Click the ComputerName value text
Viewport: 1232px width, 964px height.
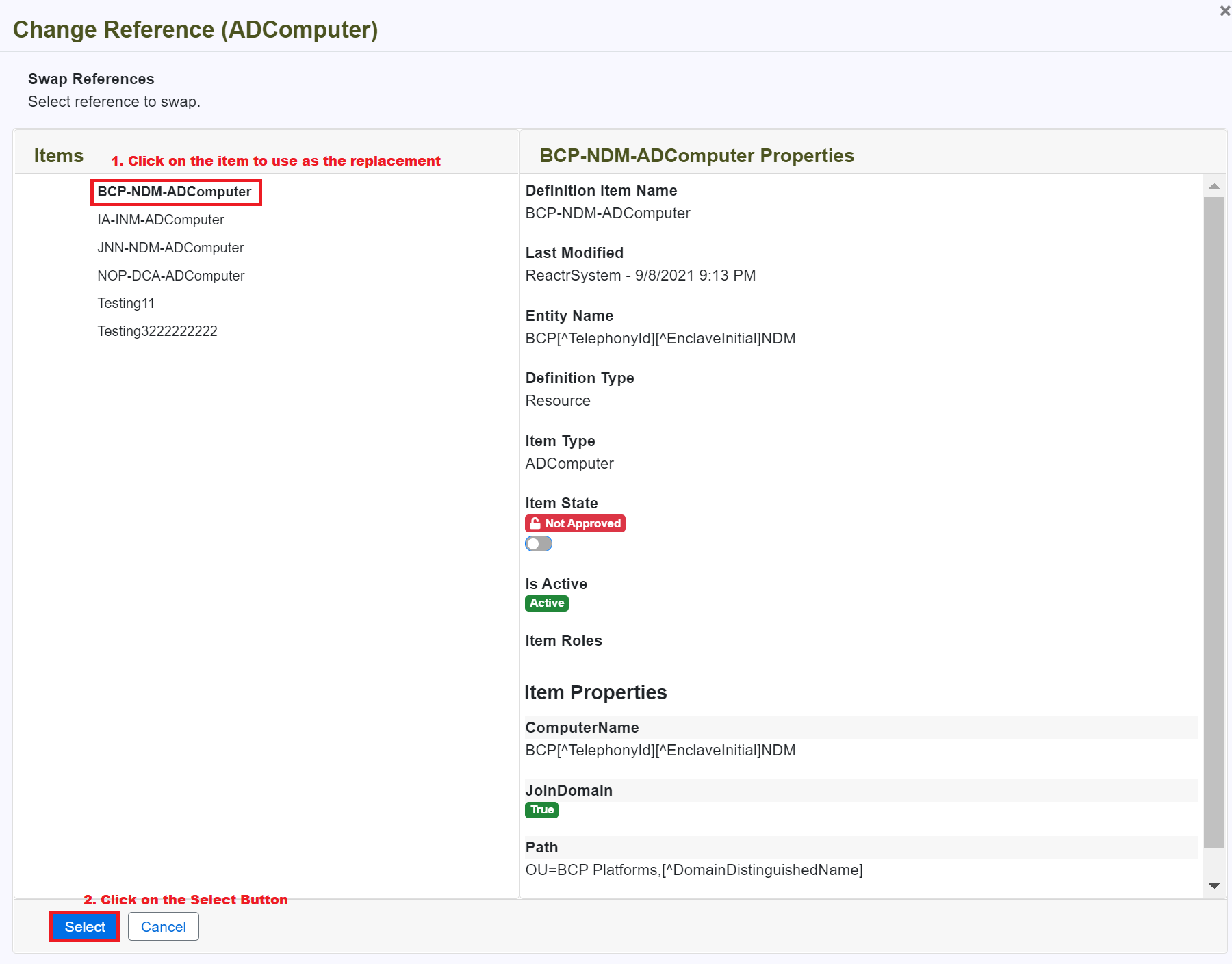coord(660,751)
